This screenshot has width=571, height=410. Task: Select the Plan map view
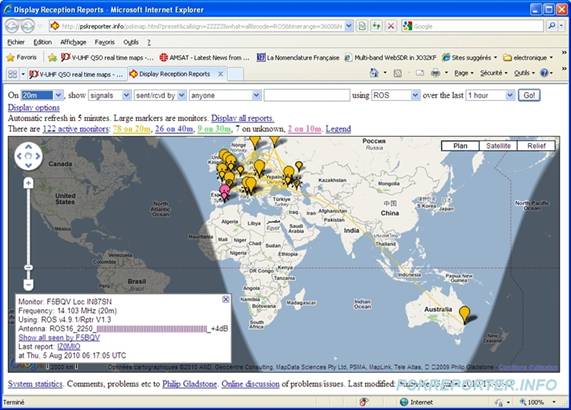tap(460, 146)
